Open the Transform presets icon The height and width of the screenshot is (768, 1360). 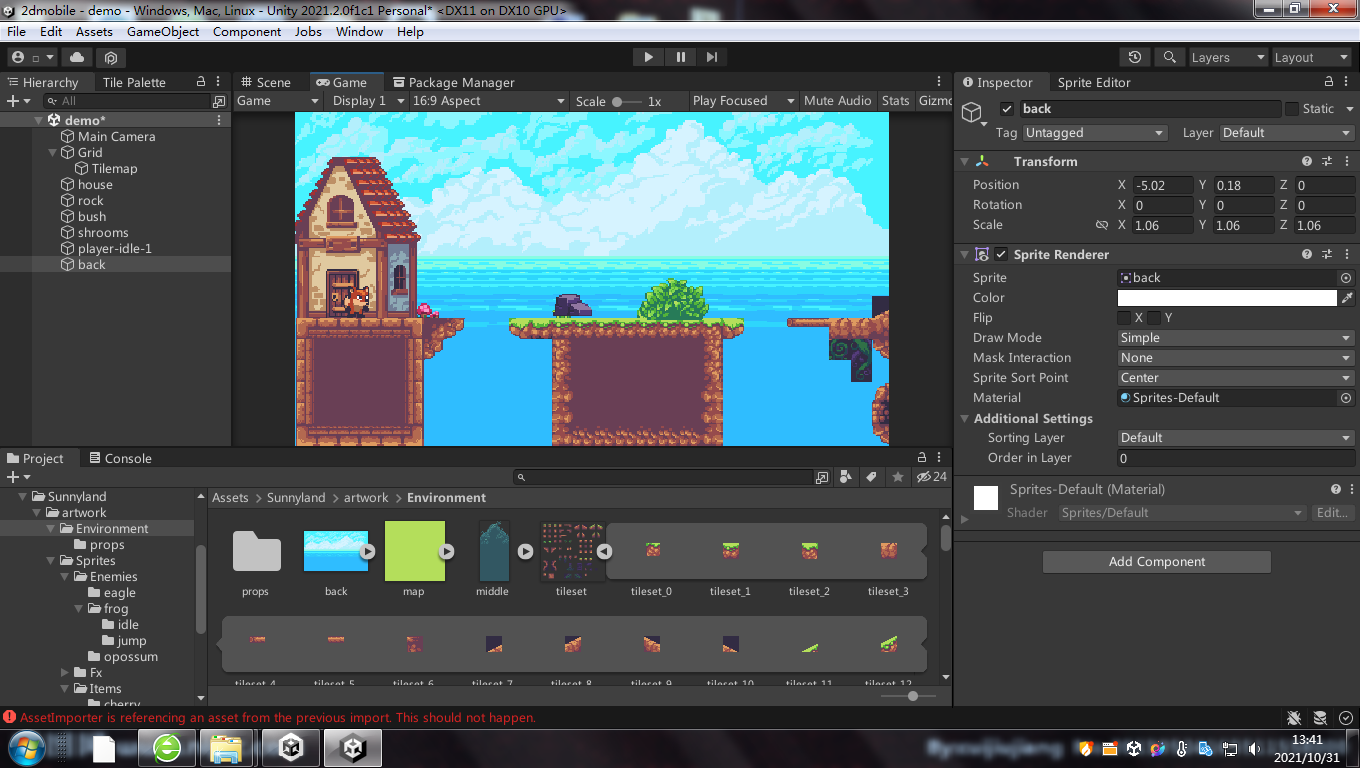(x=1327, y=161)
